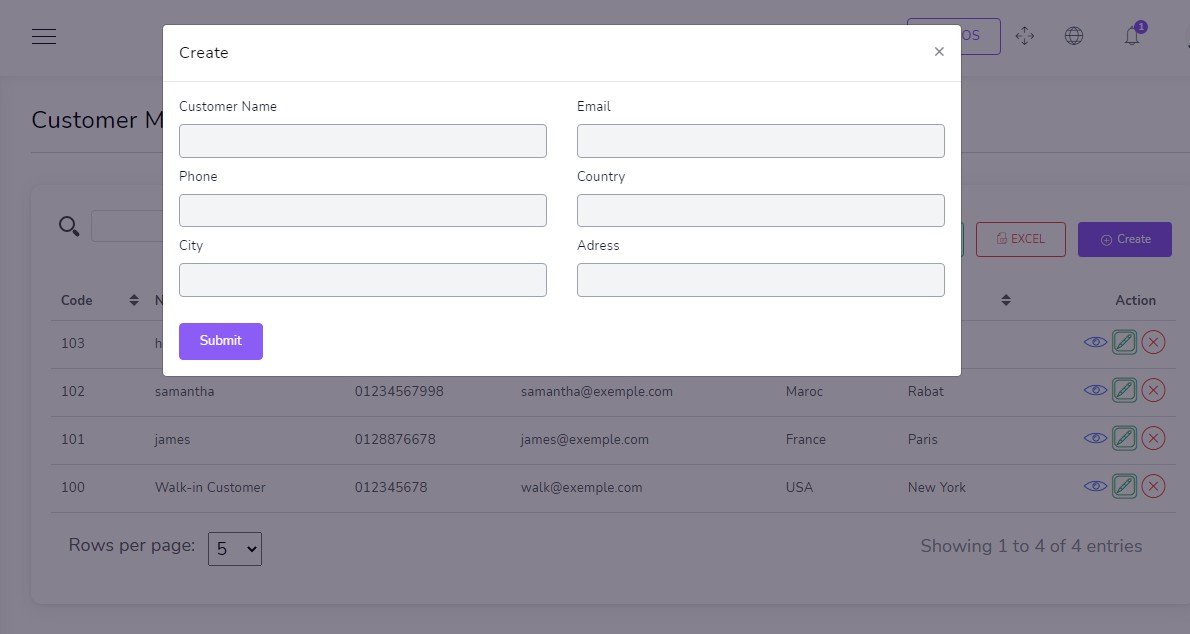Submit the Create customer form

click(x=220, y=341)
